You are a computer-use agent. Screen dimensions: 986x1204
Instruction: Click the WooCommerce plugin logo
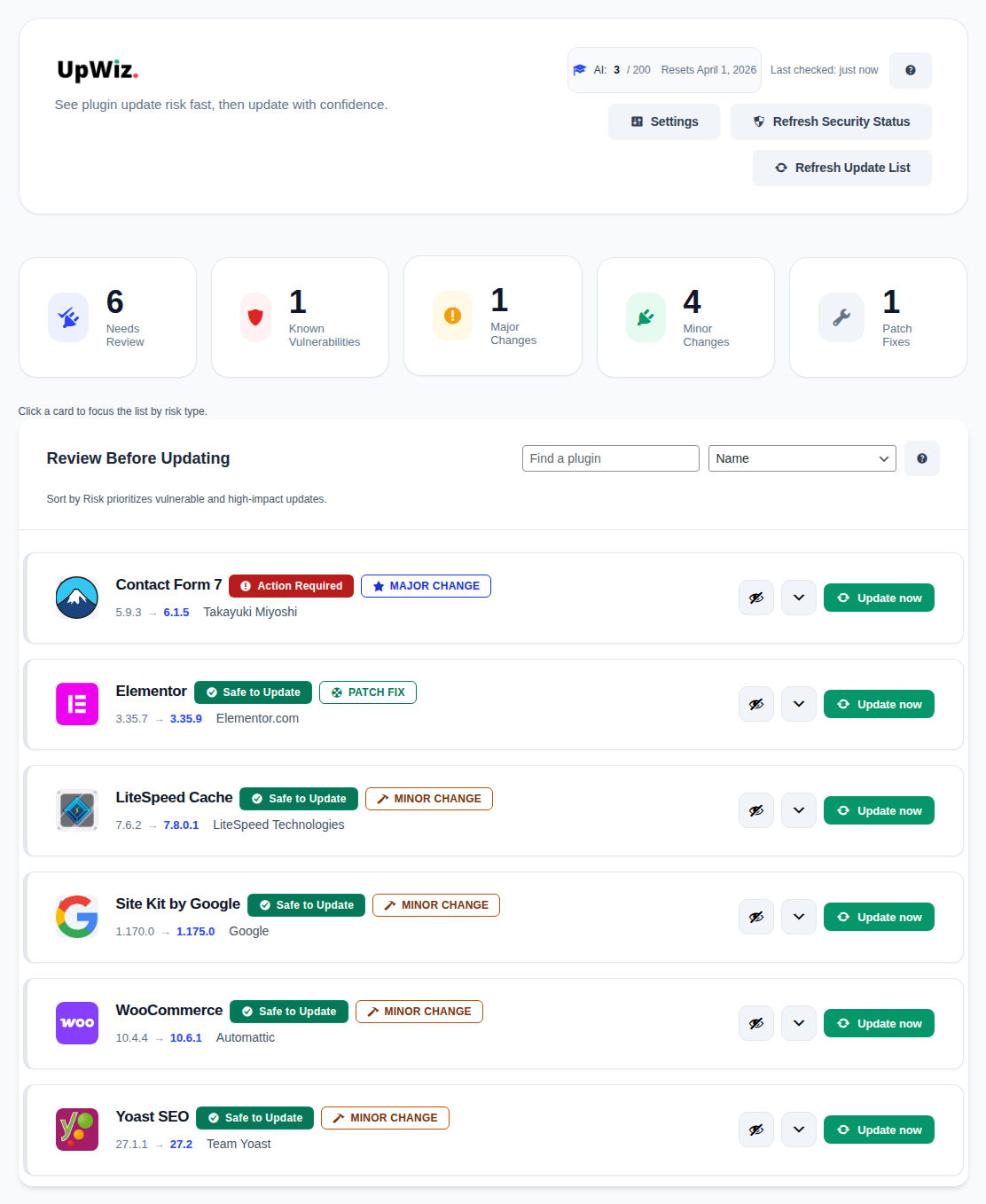(x=77, y=1023)
